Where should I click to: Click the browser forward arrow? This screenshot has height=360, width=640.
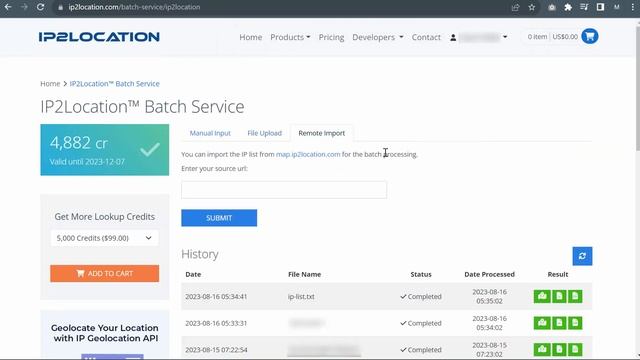[24, 7]
